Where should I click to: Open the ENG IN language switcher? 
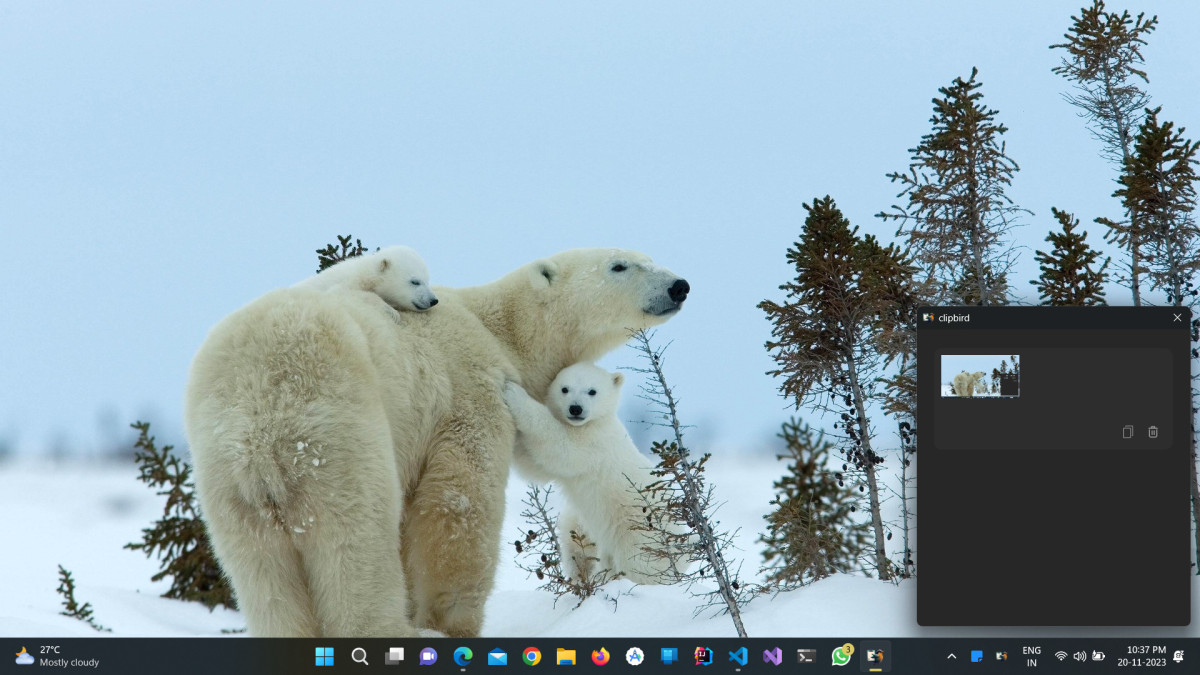point(1031,656)
